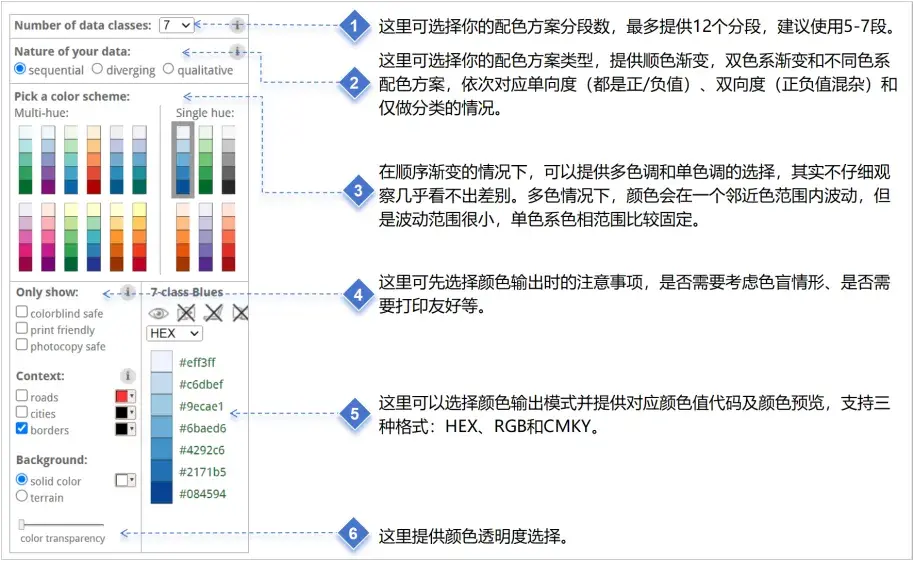Open info icon beside Context

click(x=128, y=375)
